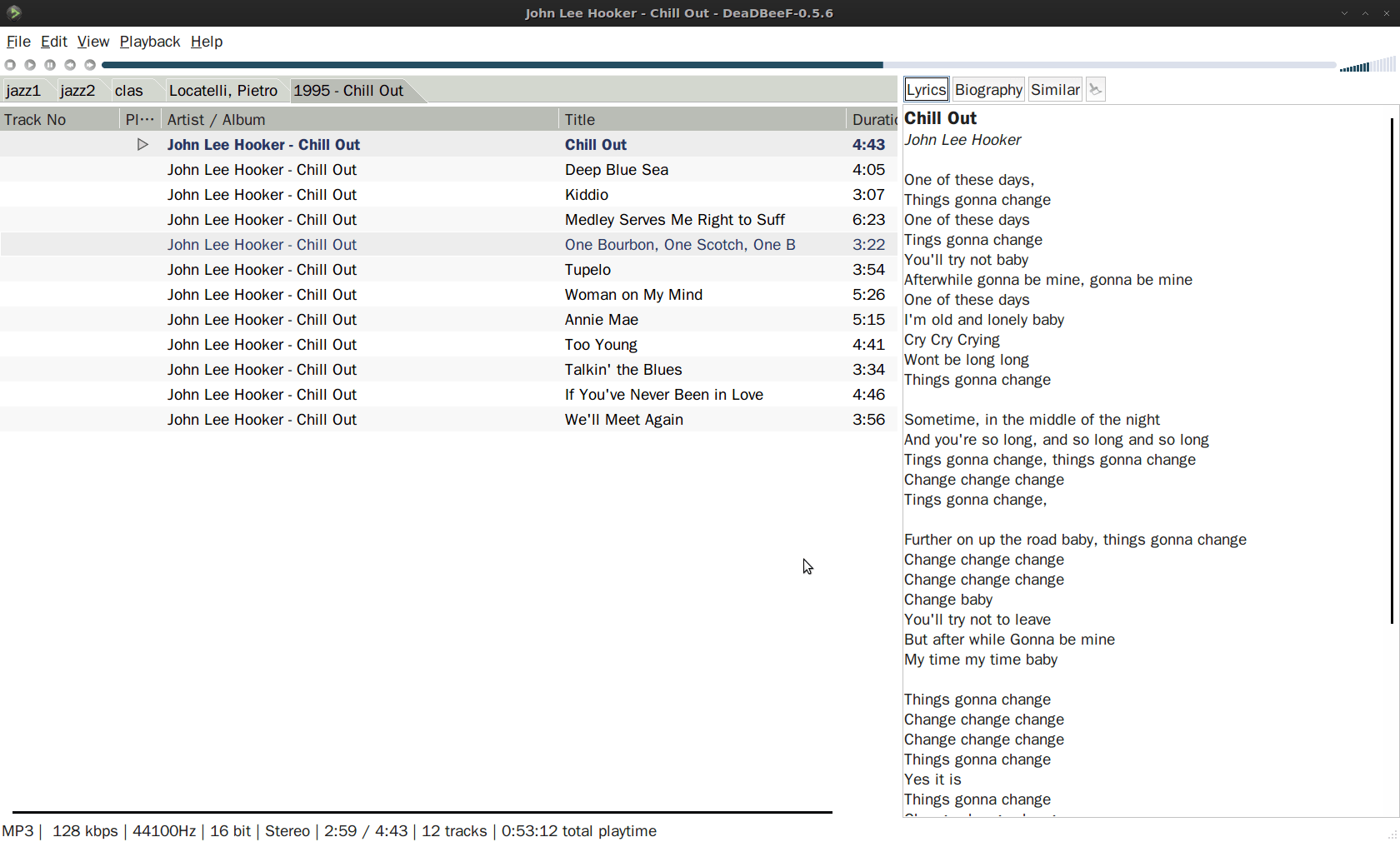Select the If You've Never Been in Love track
The width and height of the screenshot is (1400, 842).
pyautogui.click(x=448, y=395)
